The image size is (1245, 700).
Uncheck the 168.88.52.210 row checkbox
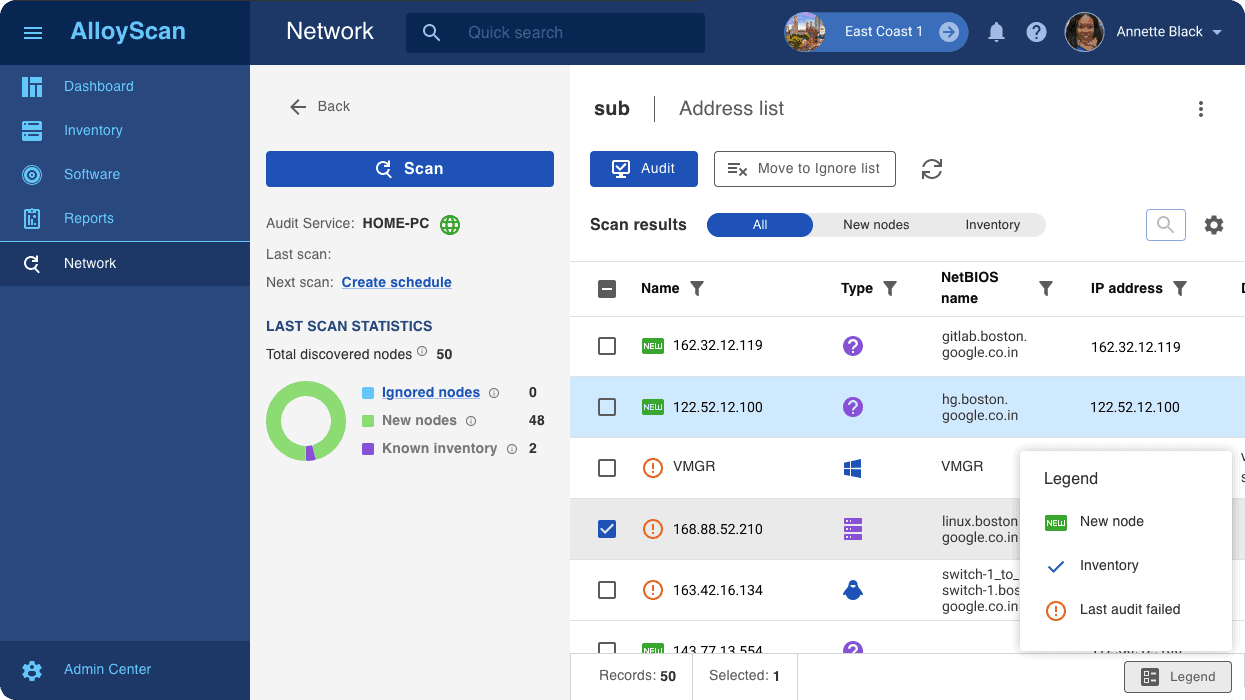point(607,529)
